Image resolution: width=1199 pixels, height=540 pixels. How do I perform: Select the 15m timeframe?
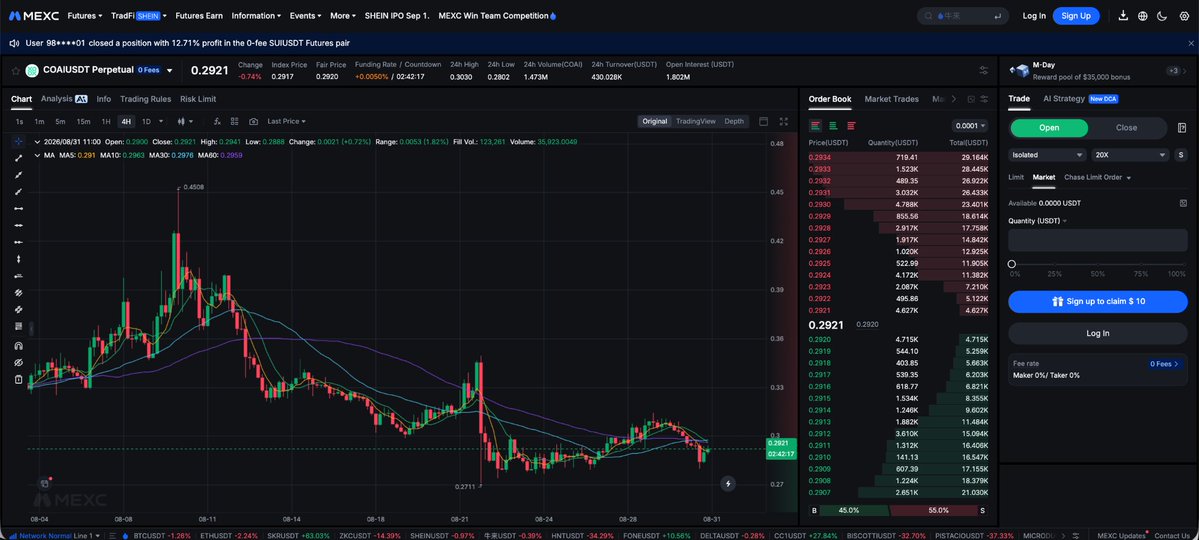(83, 121)
